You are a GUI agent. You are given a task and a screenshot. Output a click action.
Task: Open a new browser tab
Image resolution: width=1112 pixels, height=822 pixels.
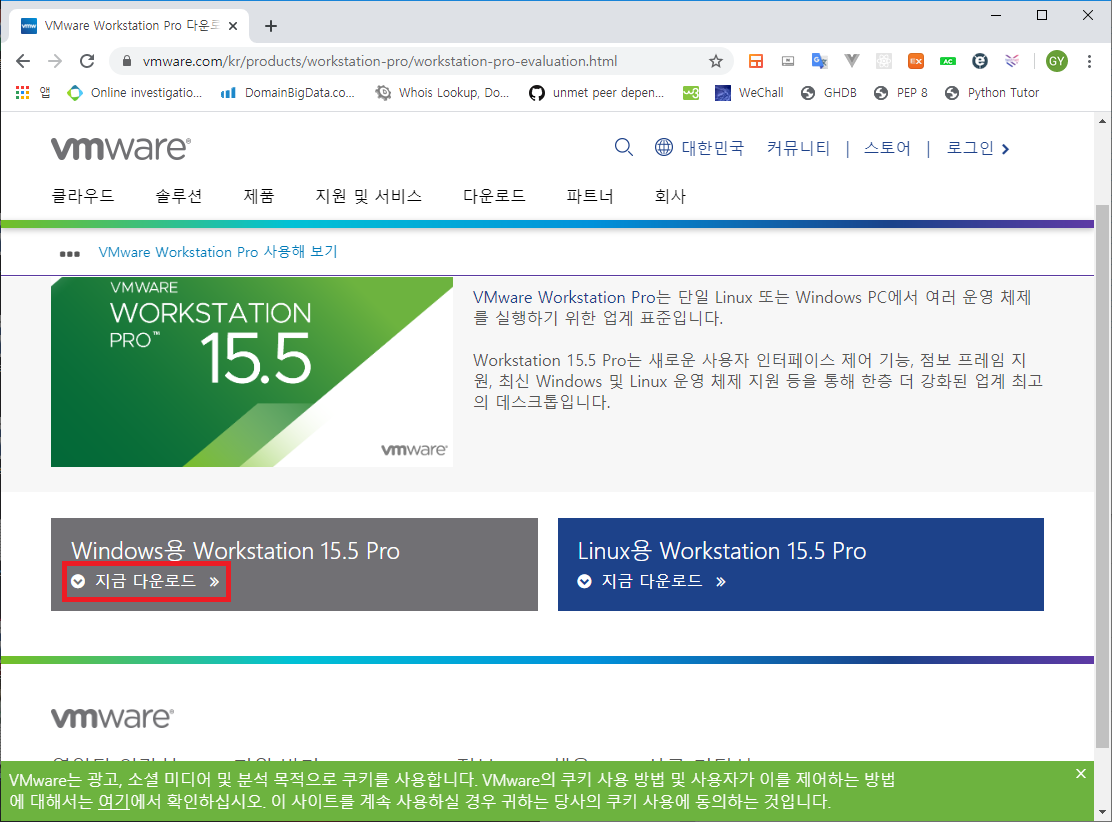pos(270,26)
